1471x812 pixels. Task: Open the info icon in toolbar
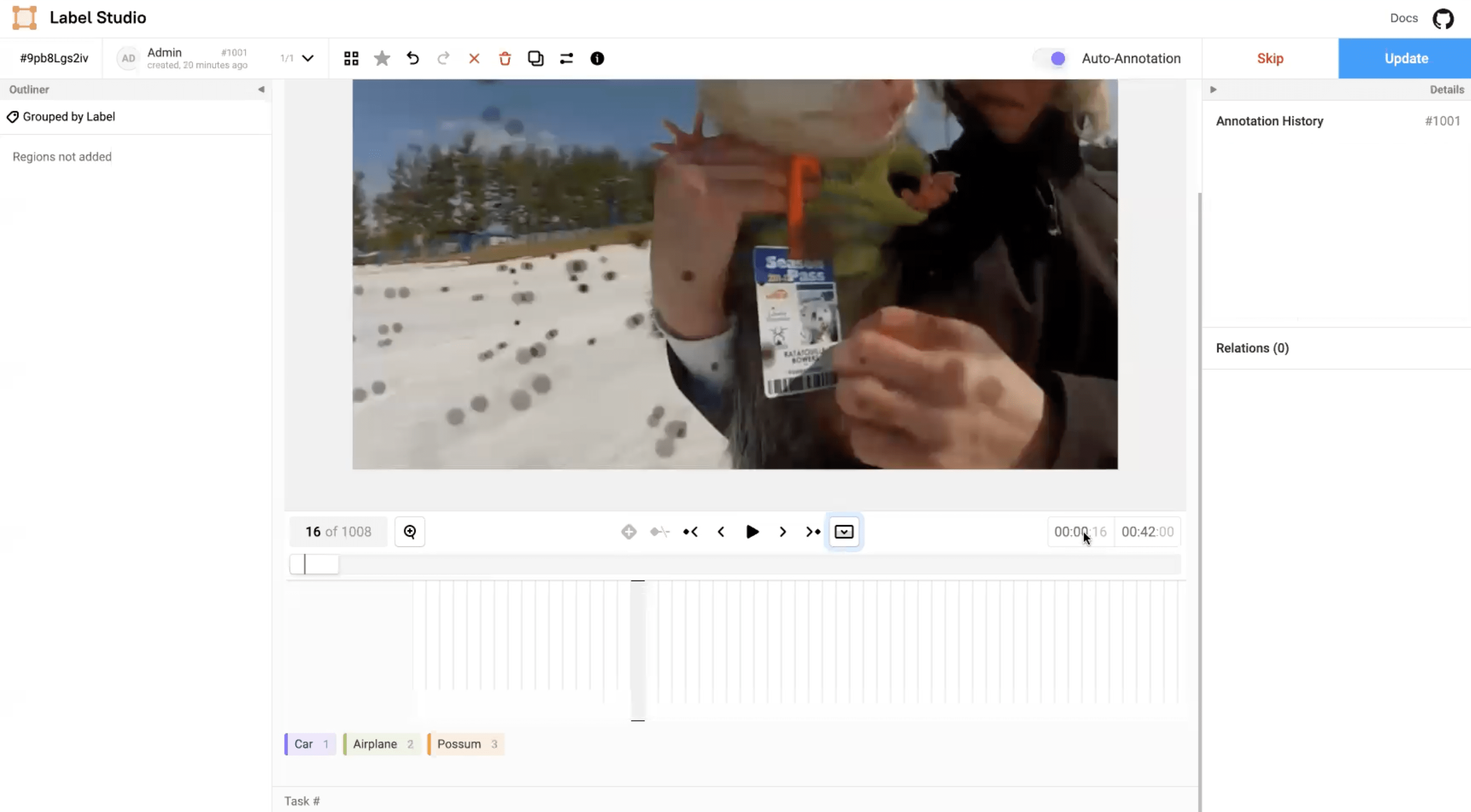(597, 58)
